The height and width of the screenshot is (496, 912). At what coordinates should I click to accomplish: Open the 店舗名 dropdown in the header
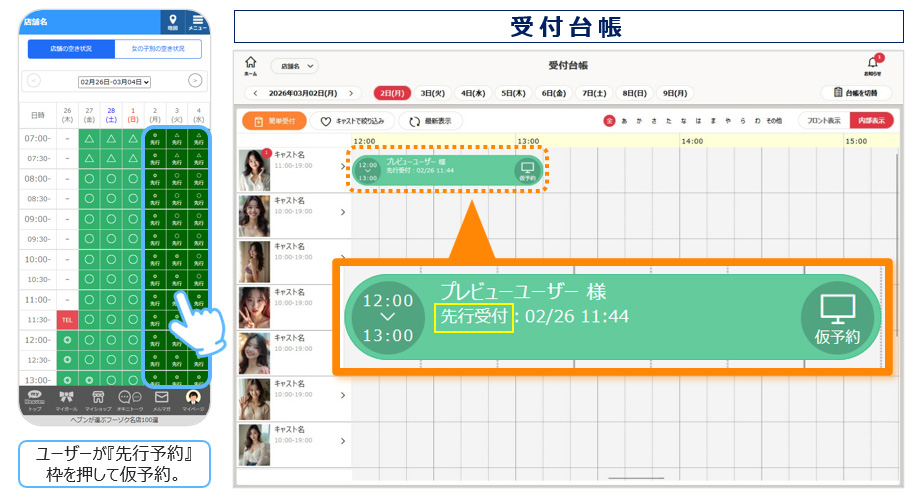point(294,66)
